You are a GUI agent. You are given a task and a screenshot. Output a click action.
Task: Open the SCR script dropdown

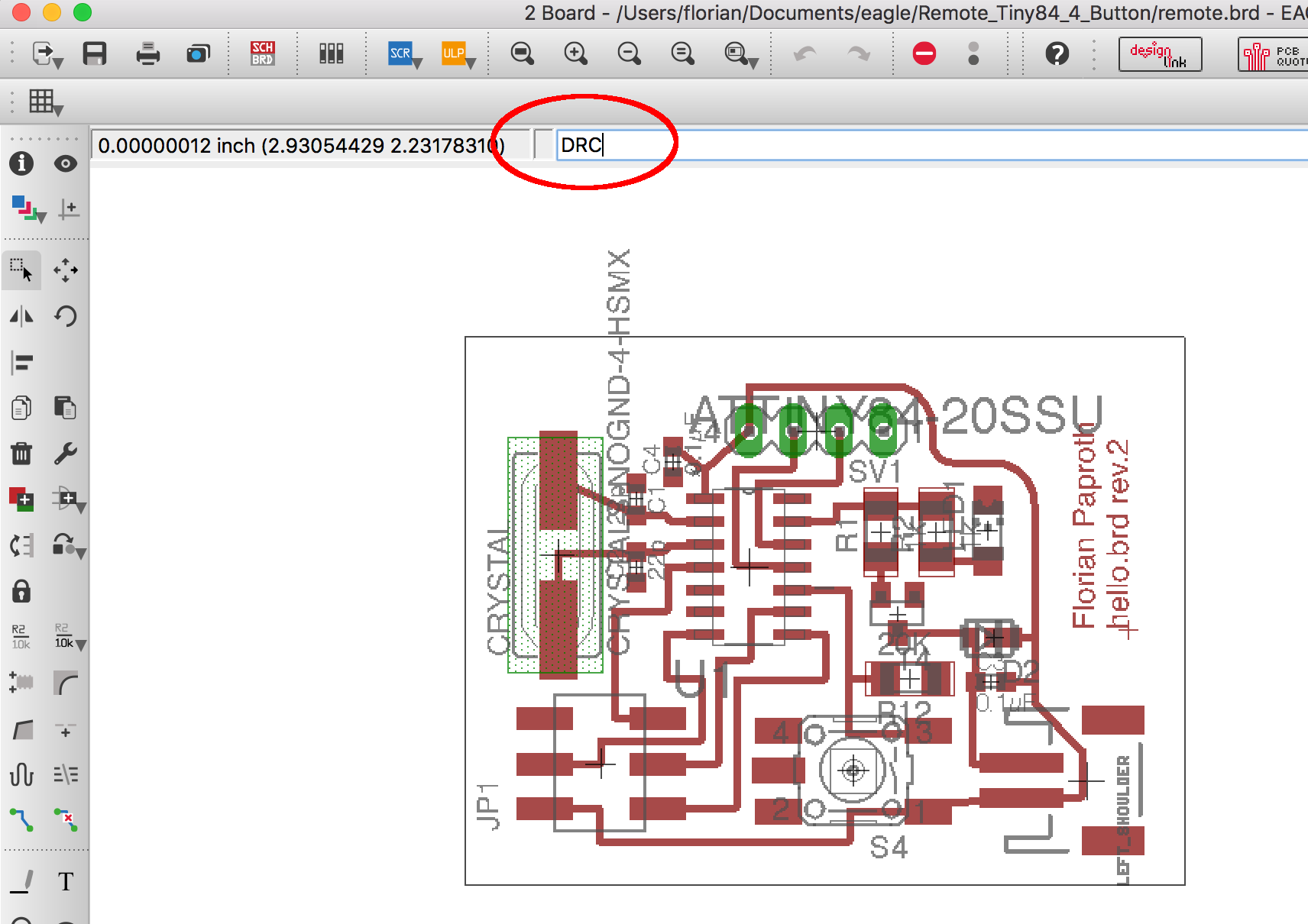pyautogui.click(x=417, y=64)
